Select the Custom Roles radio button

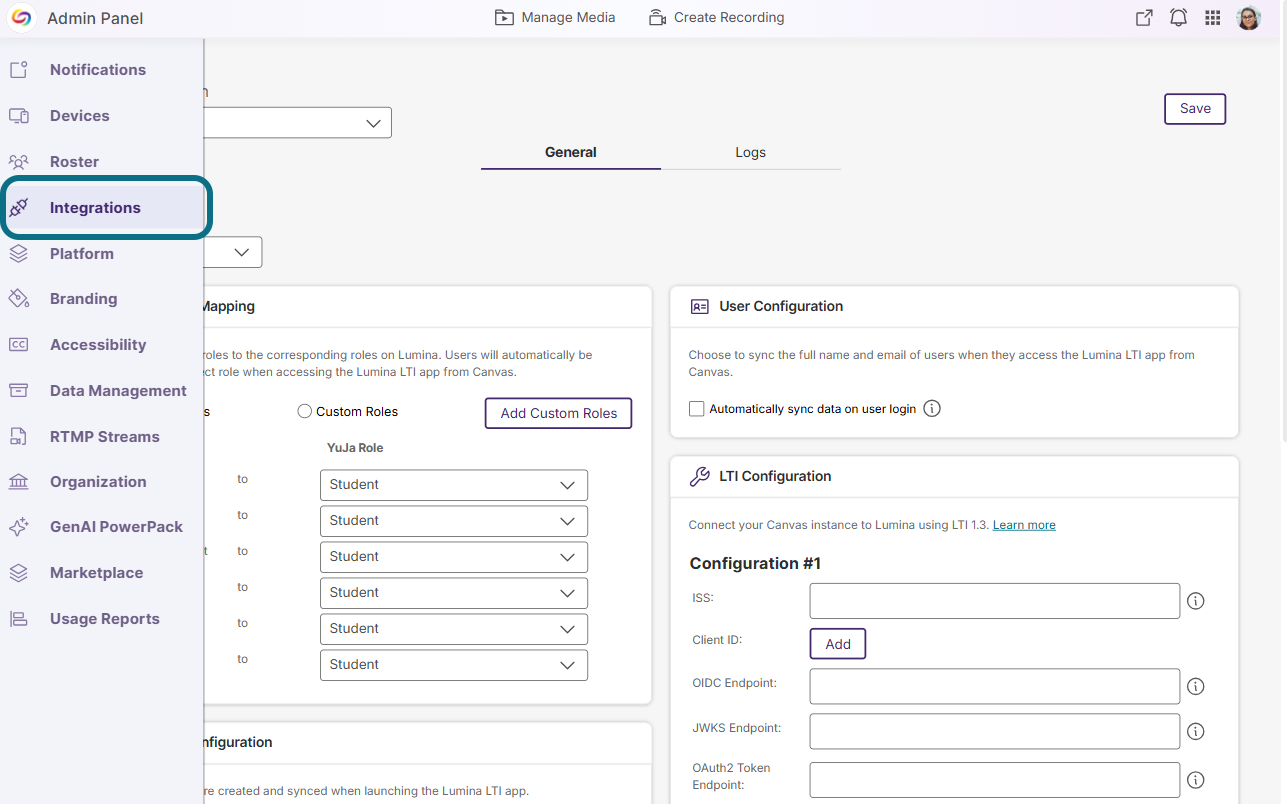point(305,411)
